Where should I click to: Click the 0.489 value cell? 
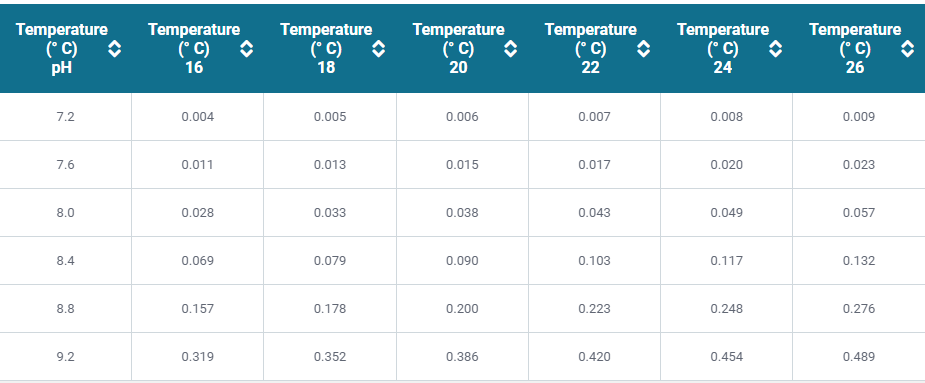[859, 357]
